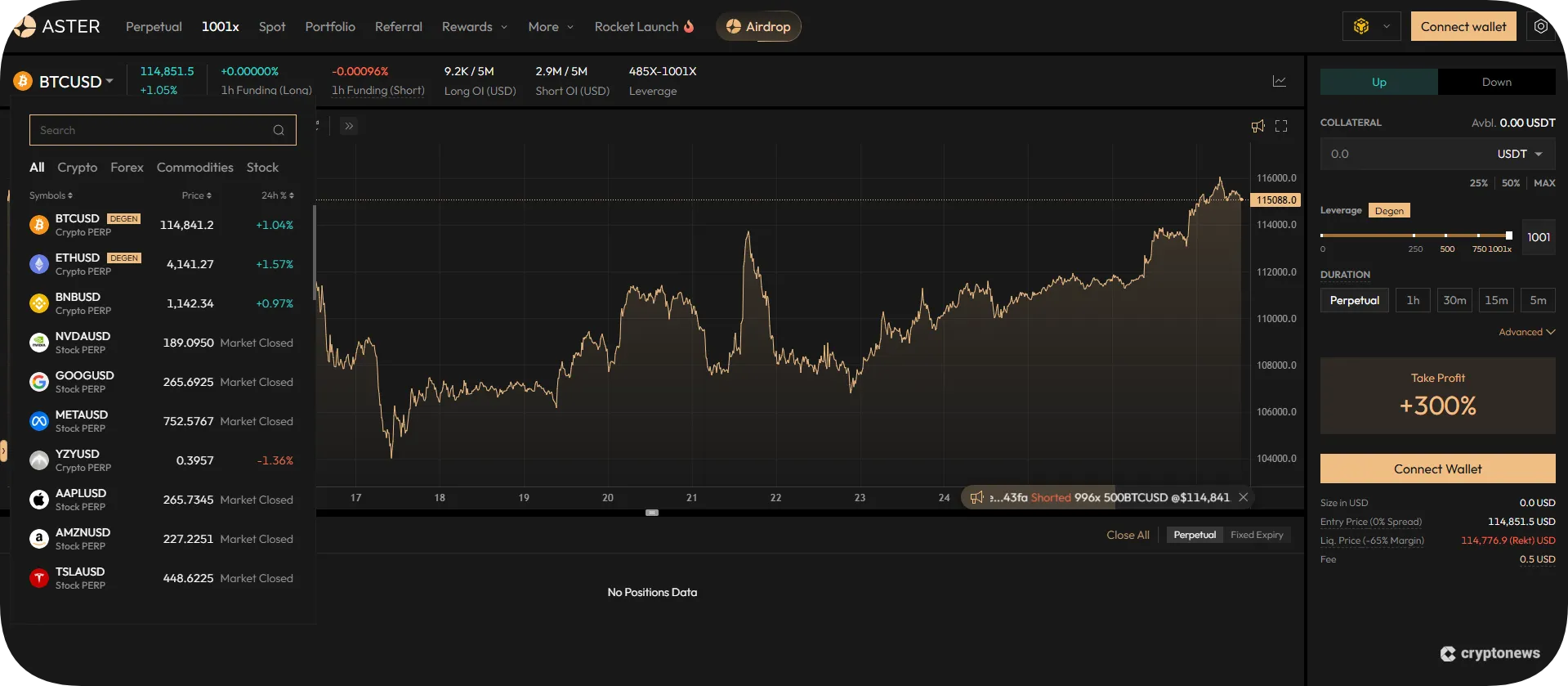Click the Airdrop button
The height and width of the screenshot is (686, 1568).
coord(758,26)
